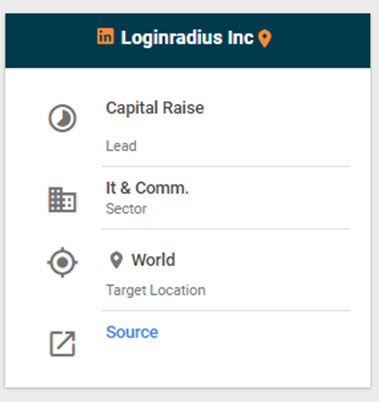Click the orange location pin in header
The width and height of the screenshot is (379, 402).
(x=265, y=39)
